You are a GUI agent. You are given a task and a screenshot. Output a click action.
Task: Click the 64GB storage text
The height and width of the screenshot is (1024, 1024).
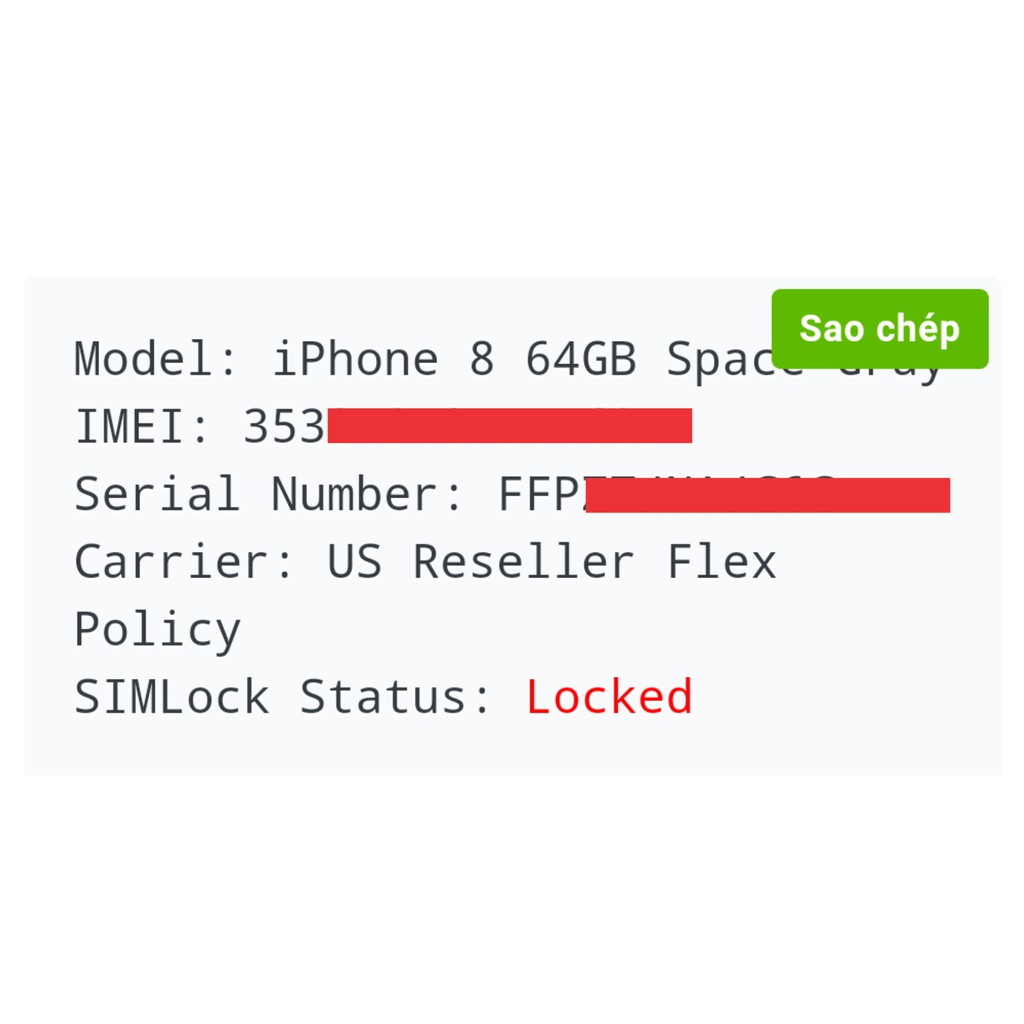pyautogui.click(x=581, y=359)
